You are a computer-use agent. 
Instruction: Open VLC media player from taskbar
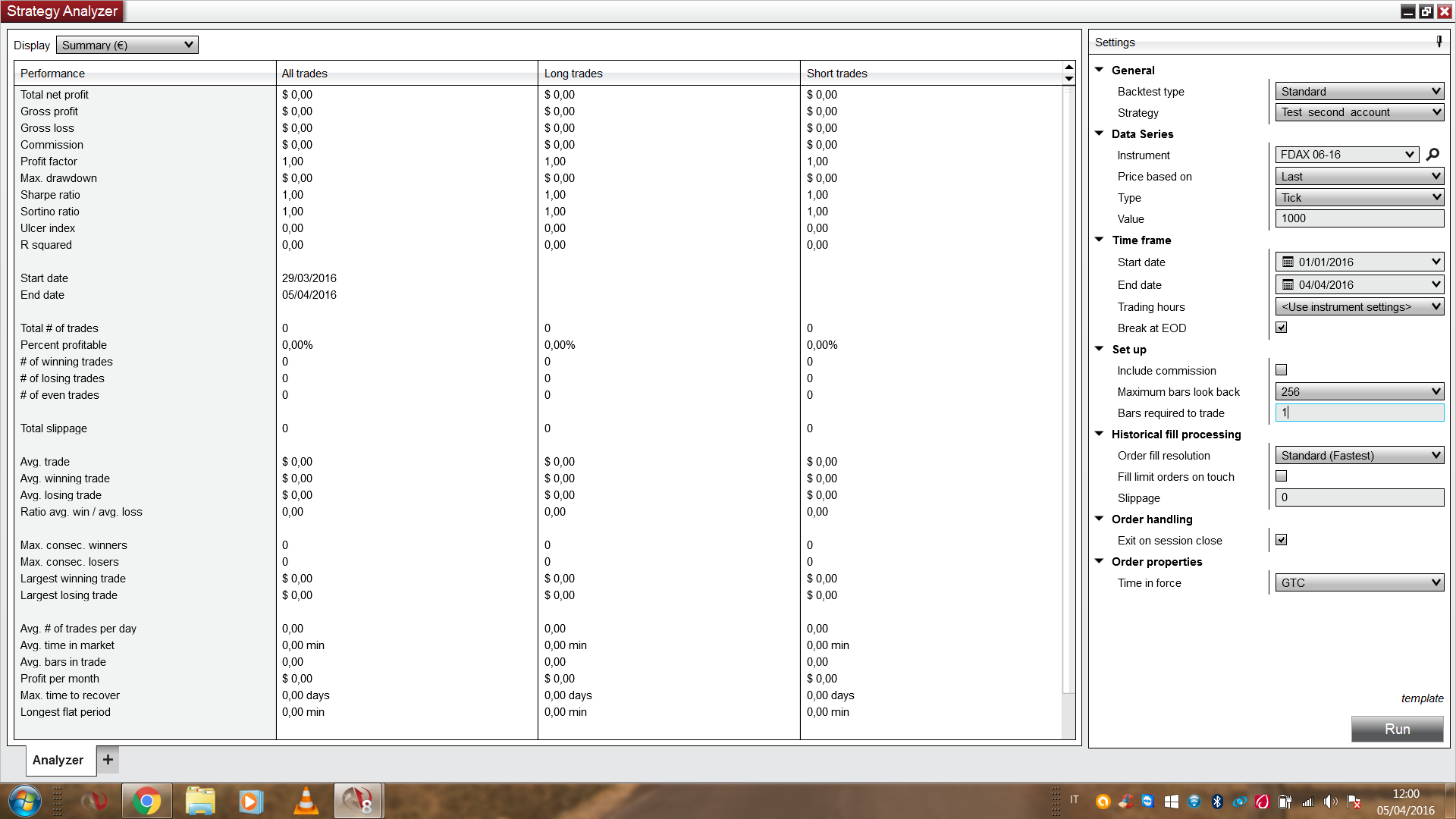click(306, 801)
